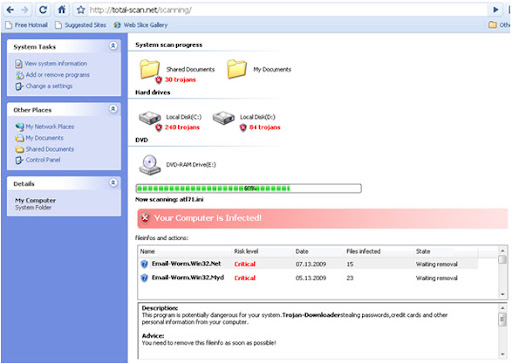Click the date 05.13.2009 cell
Image resolution: width=512 pixels, height=364 pixels.
(311, 278)
